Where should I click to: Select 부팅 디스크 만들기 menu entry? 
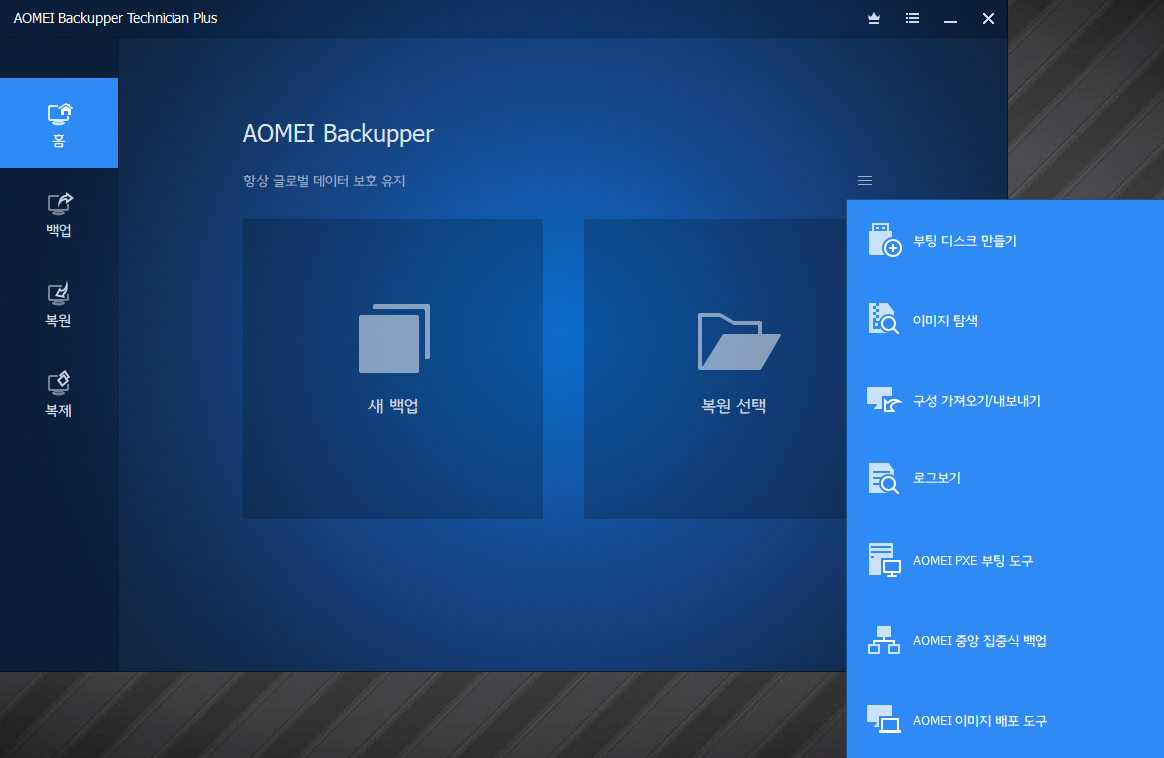[x=964, y=241]
